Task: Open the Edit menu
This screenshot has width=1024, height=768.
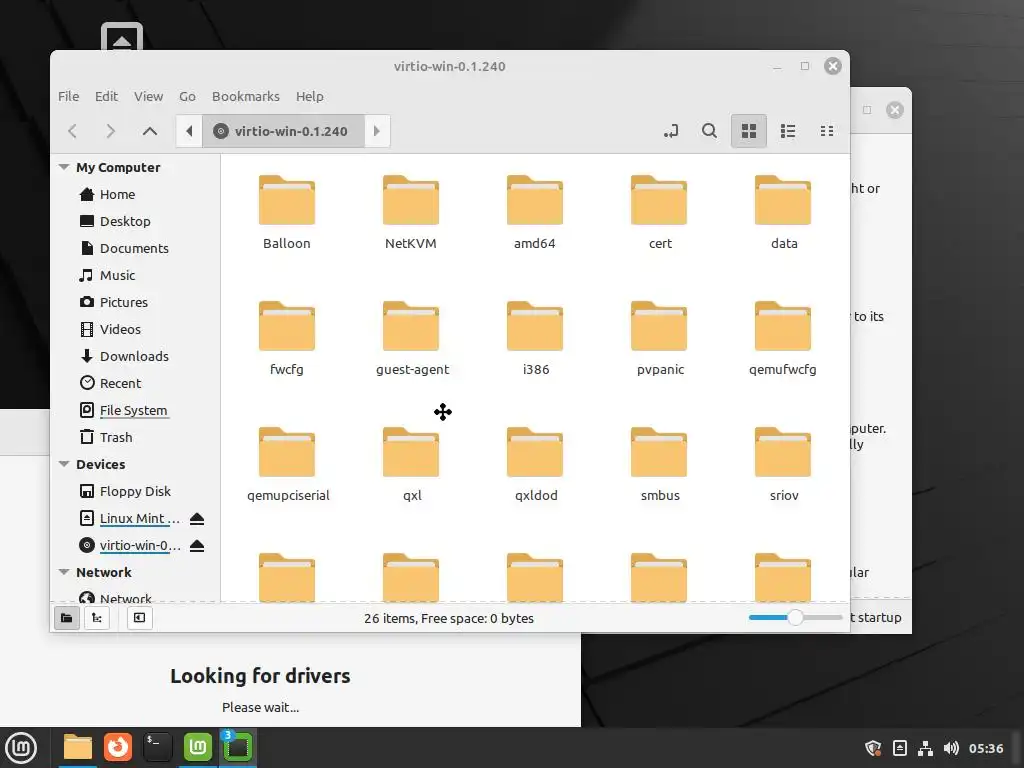Action: click(x=106, y=97)
